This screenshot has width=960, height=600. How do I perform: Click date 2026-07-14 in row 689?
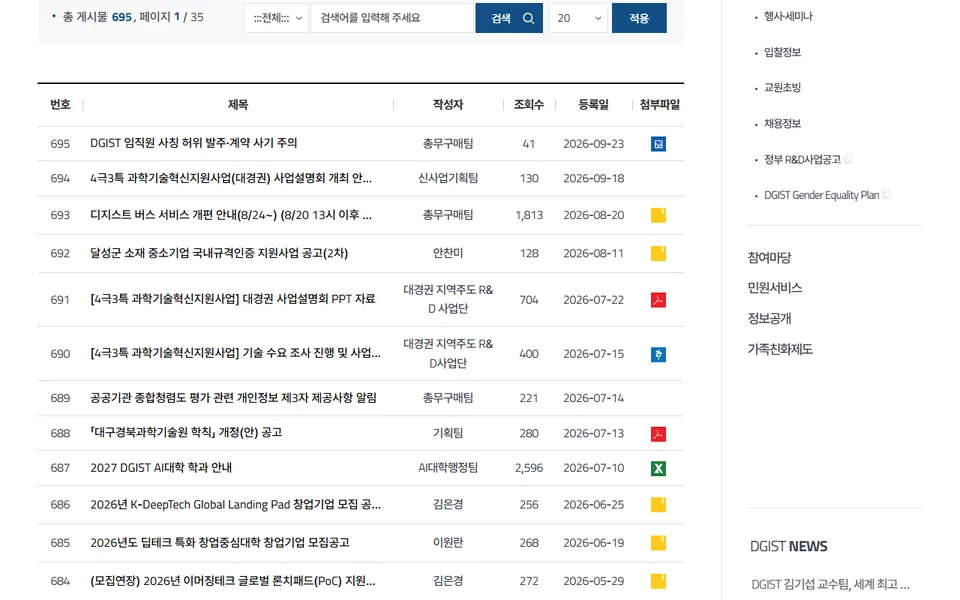[x=593, y=398]
